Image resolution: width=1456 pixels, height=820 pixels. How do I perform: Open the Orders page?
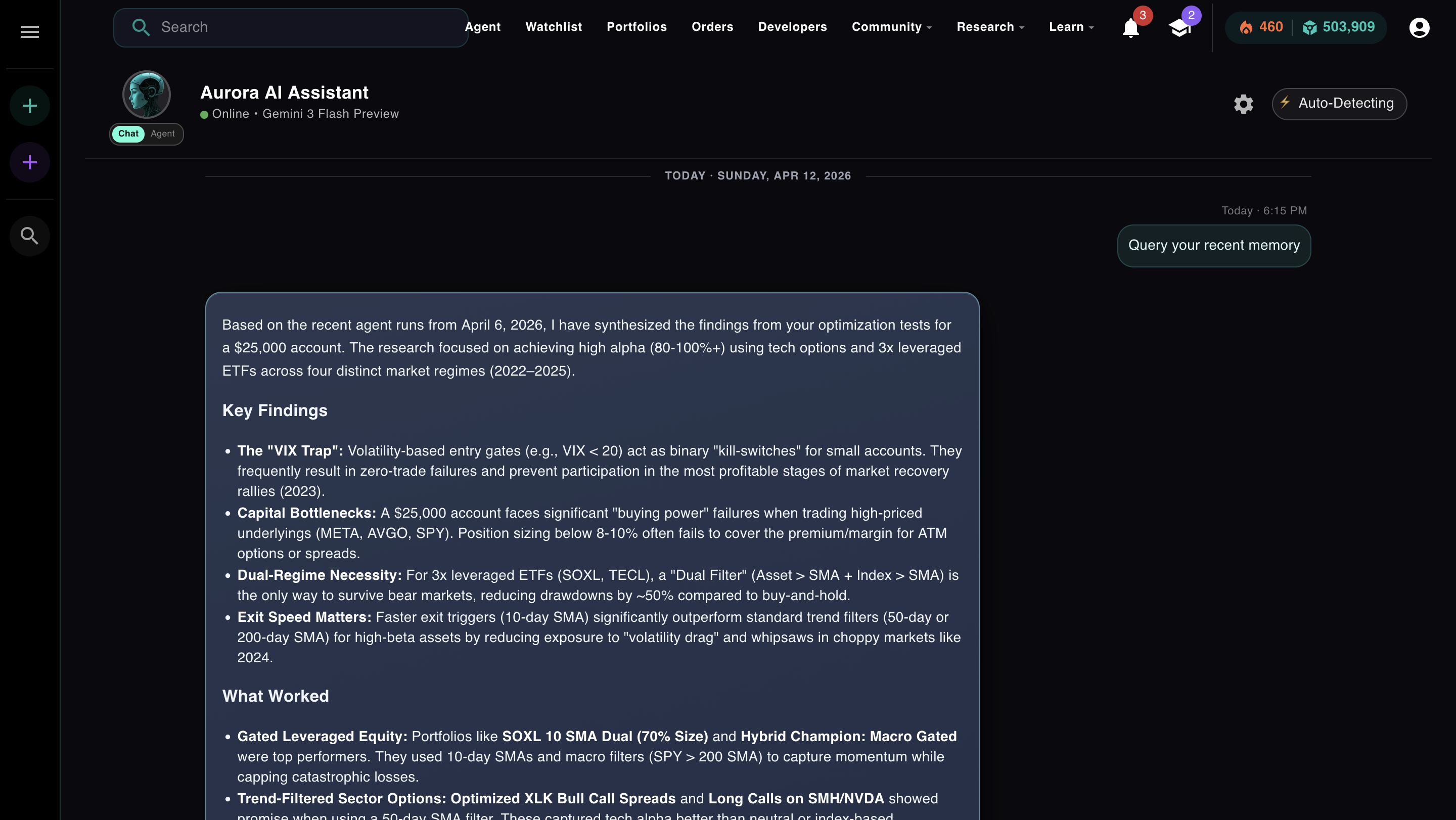(712, 27)
